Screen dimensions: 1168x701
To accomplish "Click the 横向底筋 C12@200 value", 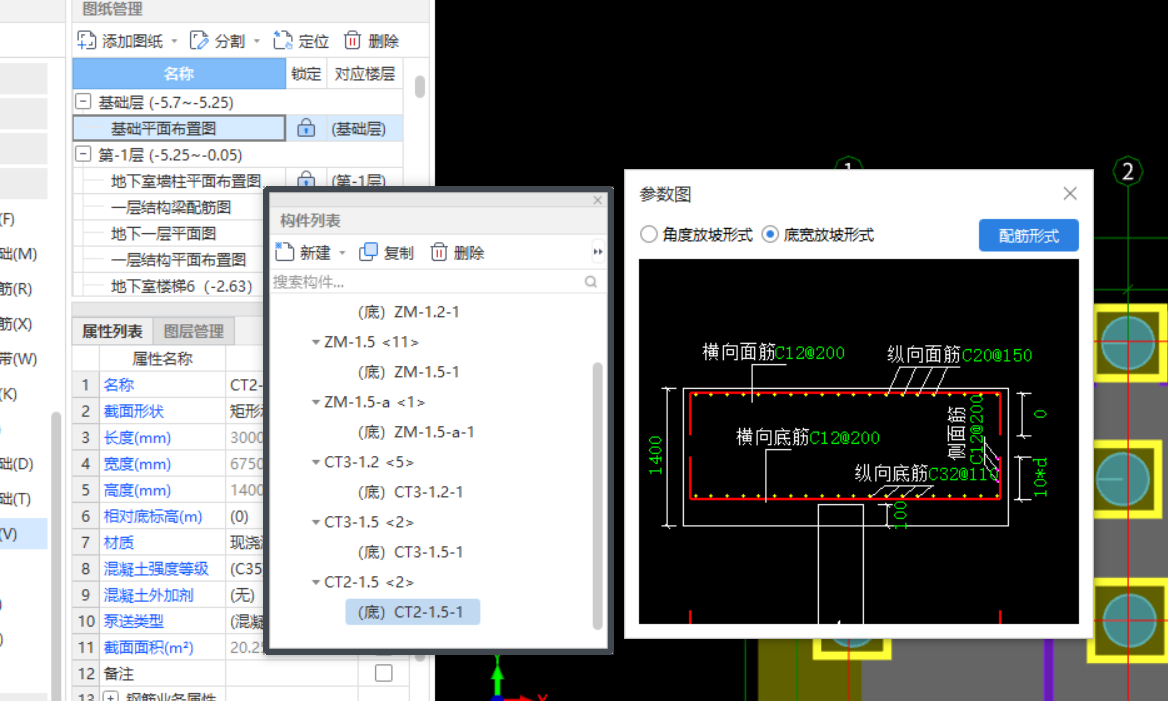I will click(845, 437).
